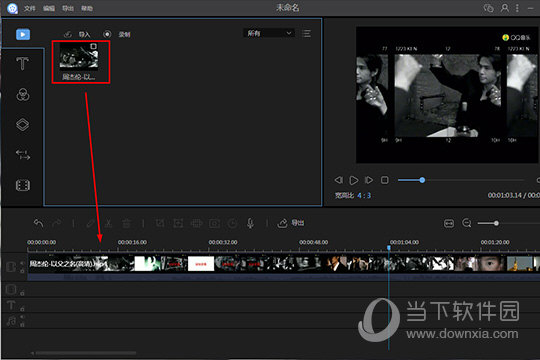Select the imported video thumbnail in media panel
The height and width of the screenshot is (360, 540).
(x=79, y=57)
